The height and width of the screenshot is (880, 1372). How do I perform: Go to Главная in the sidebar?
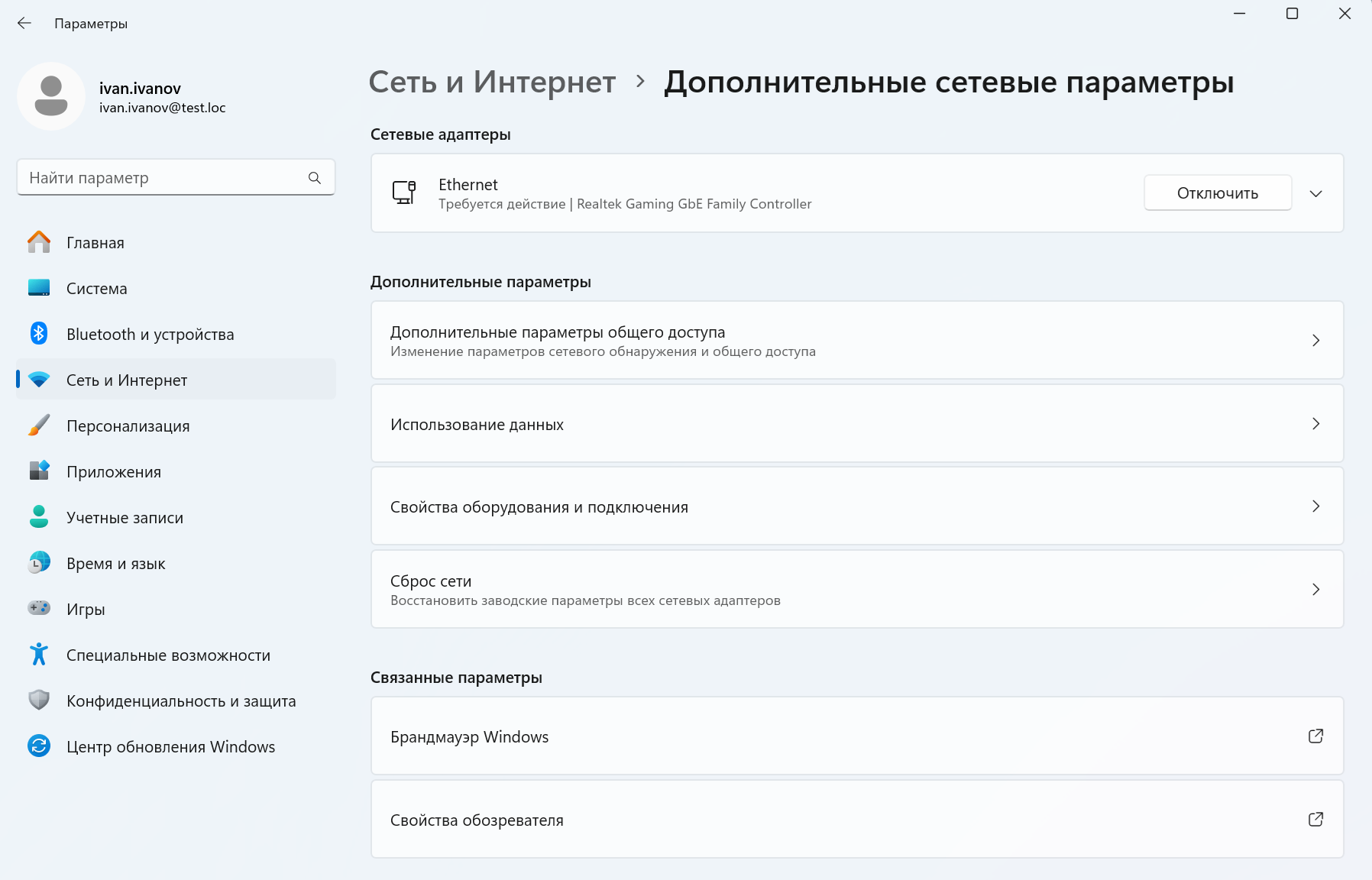[95, 243]
